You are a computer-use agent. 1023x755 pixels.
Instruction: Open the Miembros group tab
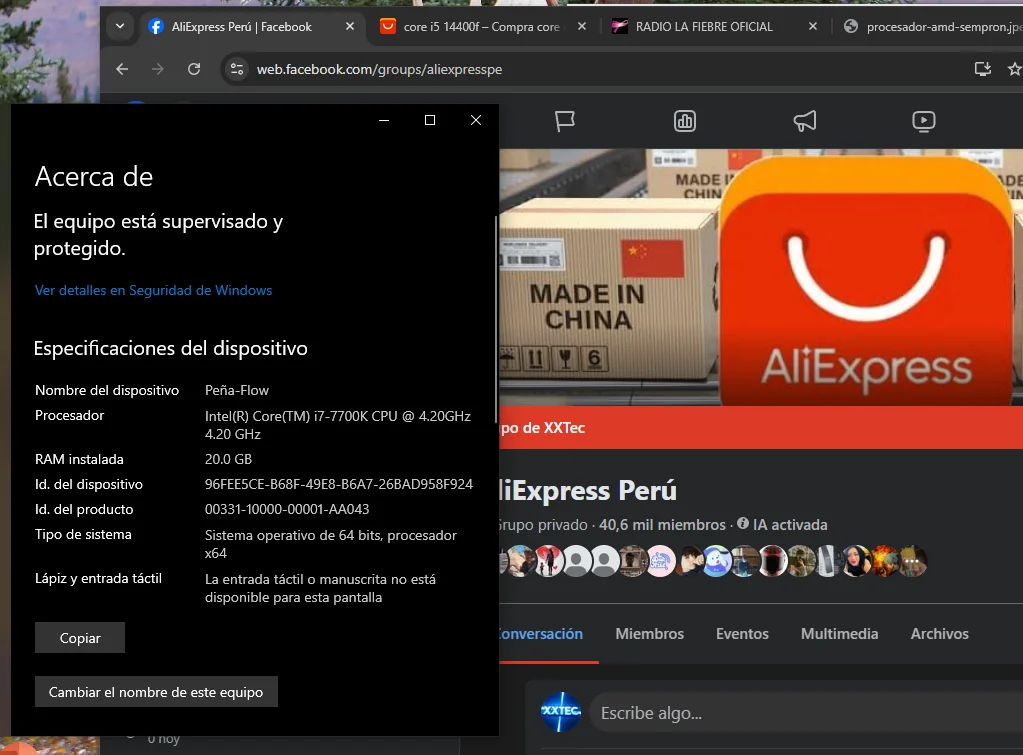[650, 634]
